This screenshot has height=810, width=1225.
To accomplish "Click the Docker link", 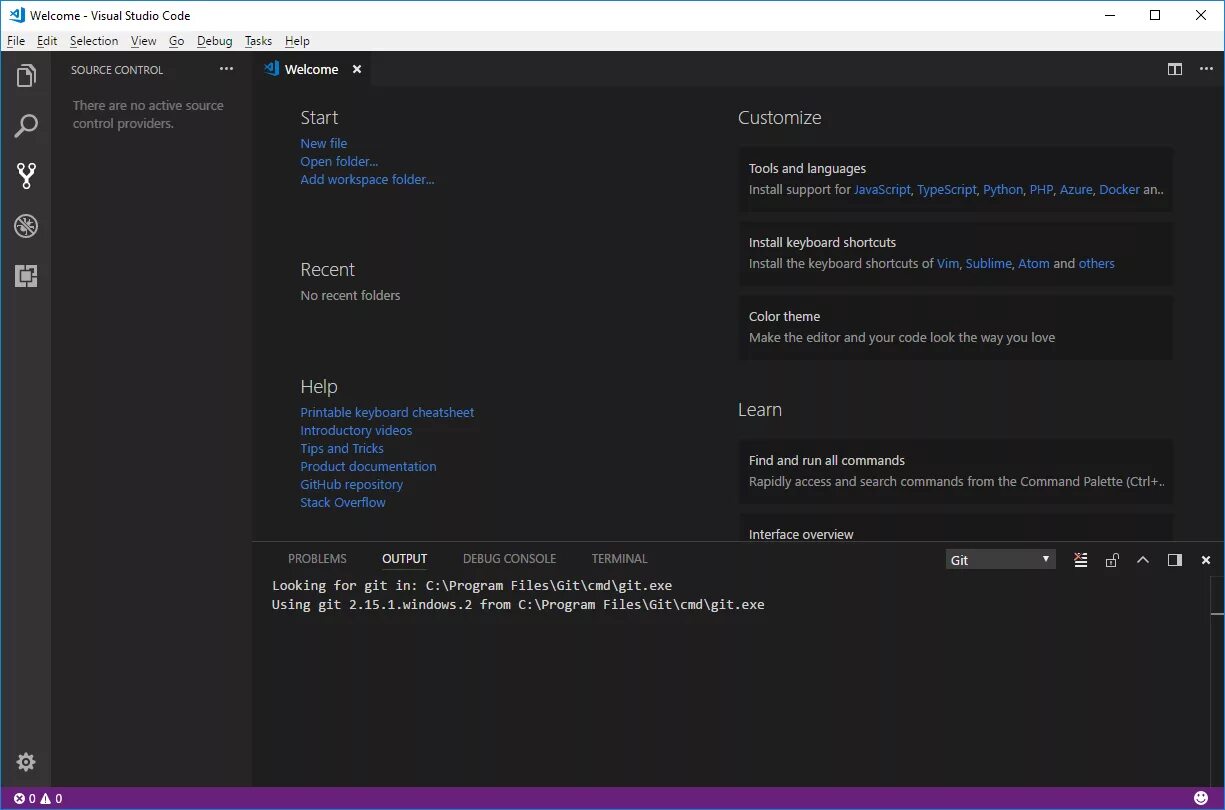I will [1119, 189].
